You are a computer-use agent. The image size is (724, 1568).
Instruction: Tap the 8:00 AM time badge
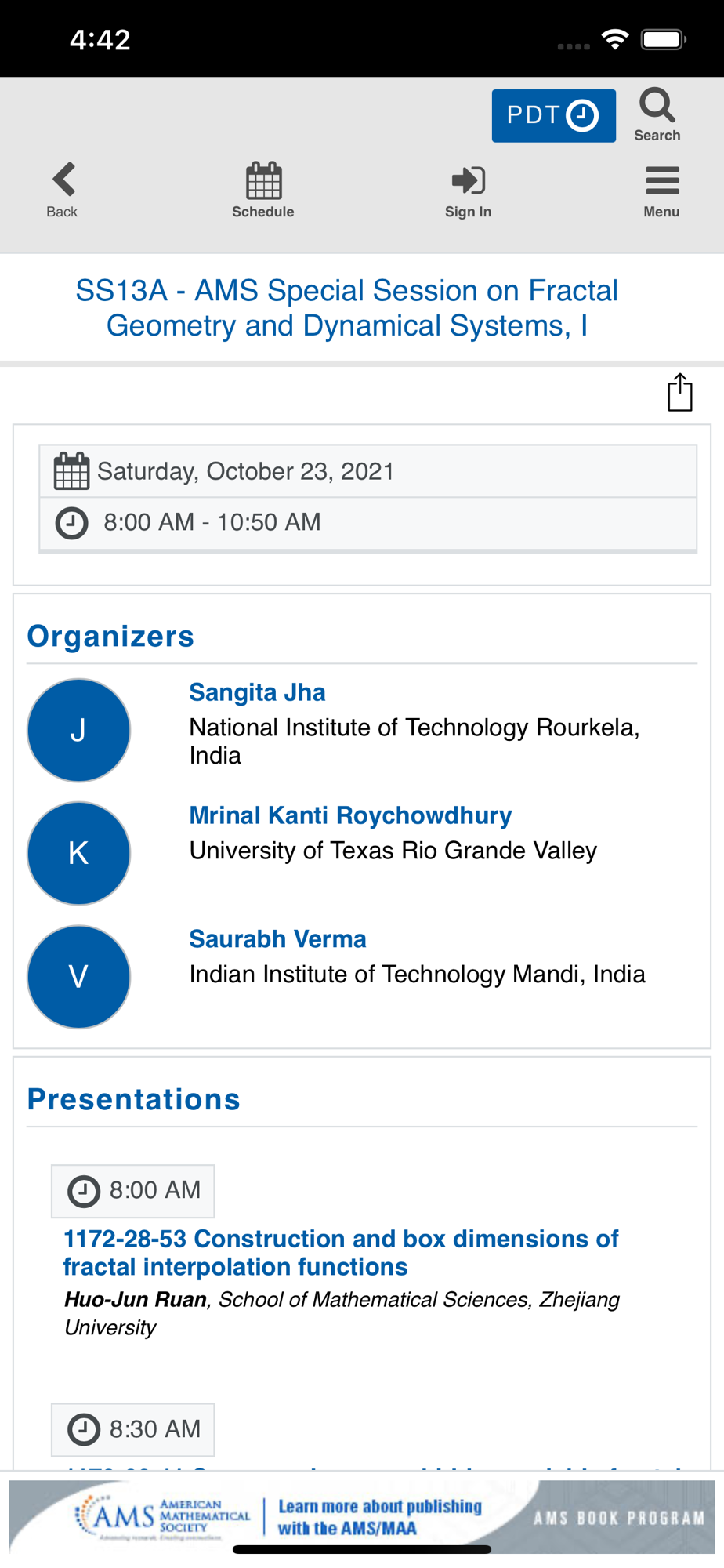(x=133, y=1191)
